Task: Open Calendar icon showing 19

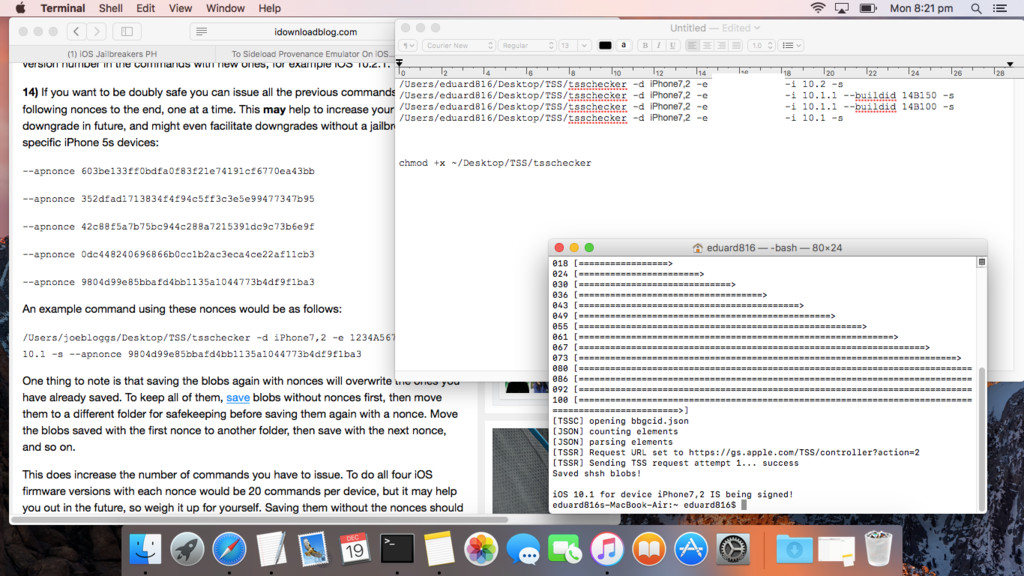Action: (355, 549)
